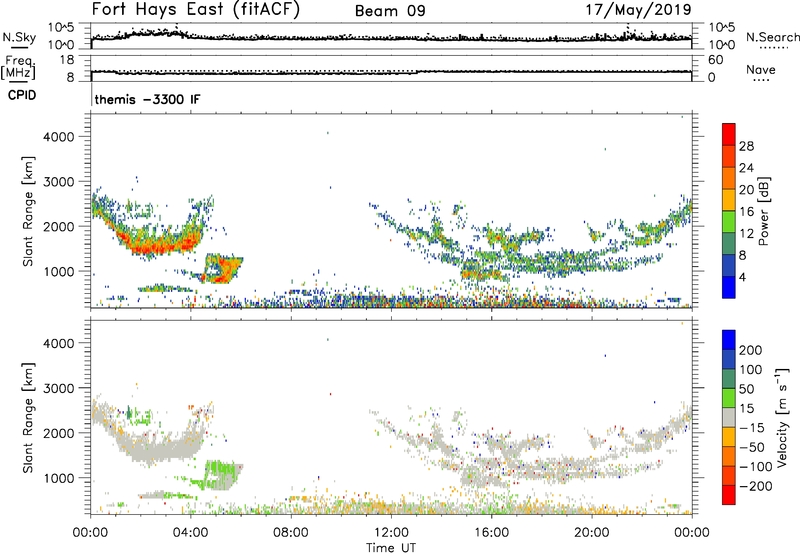The image size is (800, 554).
Task: Click the '50' tick on the velocity colorbar
Action: (746, 389)
